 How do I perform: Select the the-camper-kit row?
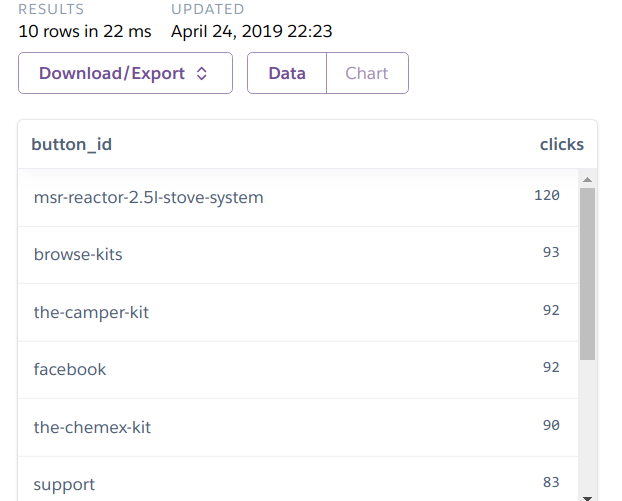[x=91, y=312]
